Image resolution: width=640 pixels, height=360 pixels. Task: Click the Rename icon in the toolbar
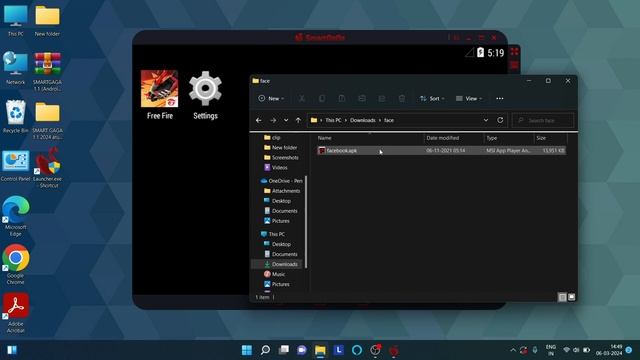(x=362, y=98)
